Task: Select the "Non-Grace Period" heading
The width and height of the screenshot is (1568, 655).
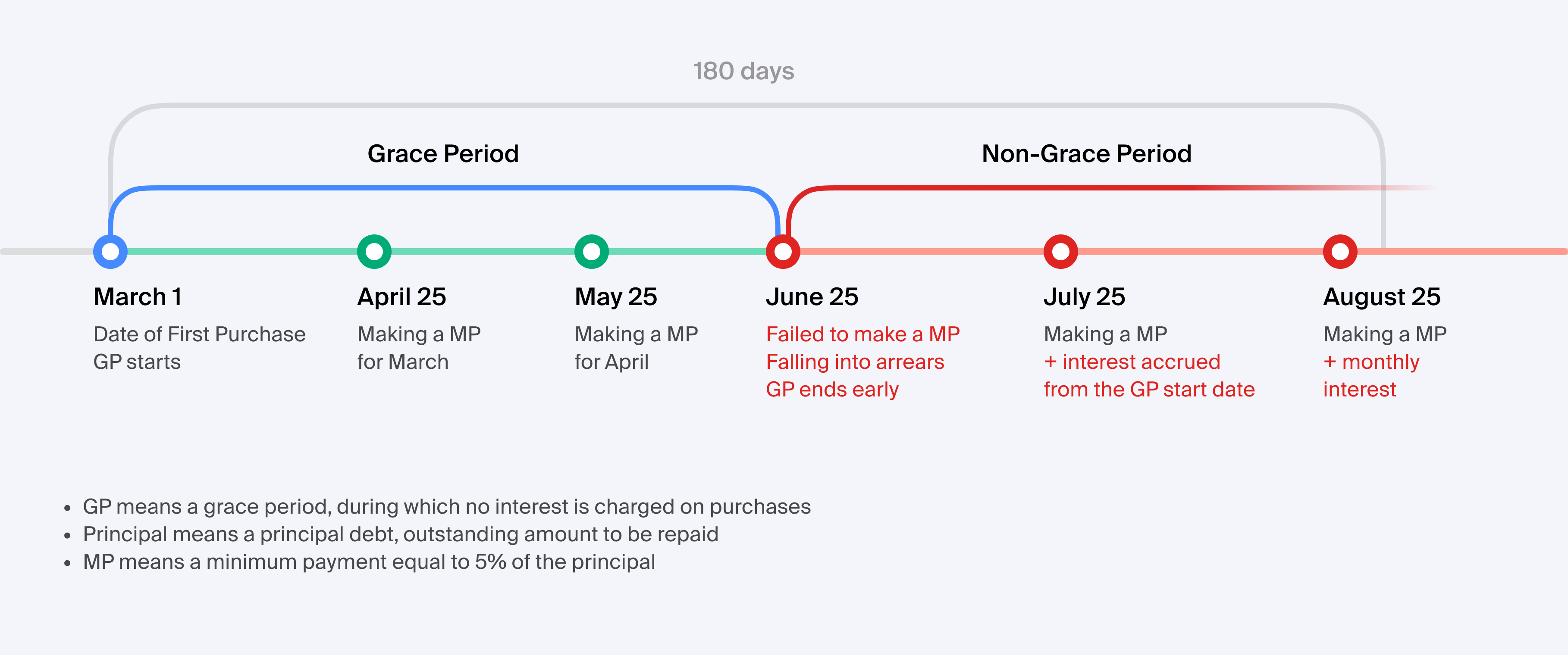Action: (x=1086, y=153)
